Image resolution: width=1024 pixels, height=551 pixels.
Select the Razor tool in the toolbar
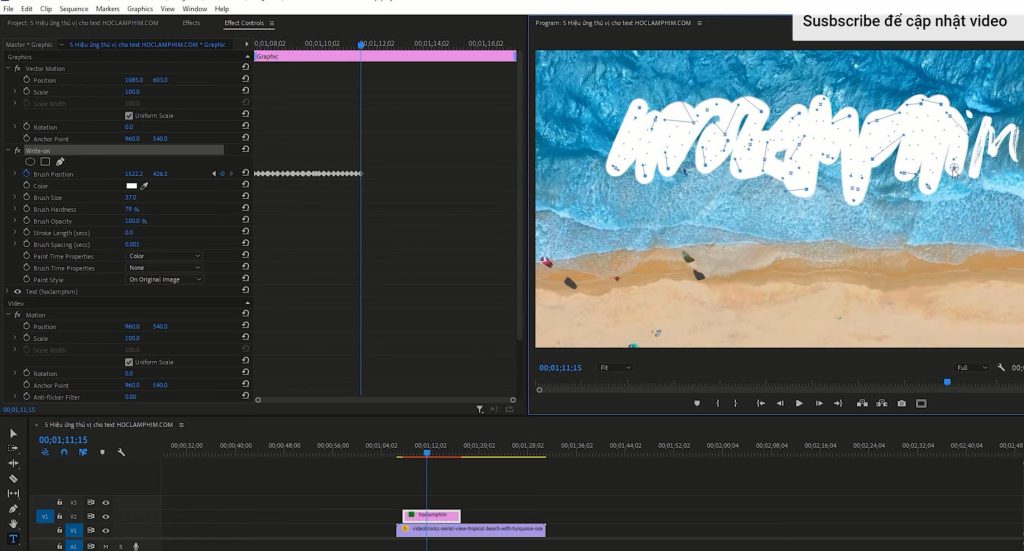(x=13, y=478)
